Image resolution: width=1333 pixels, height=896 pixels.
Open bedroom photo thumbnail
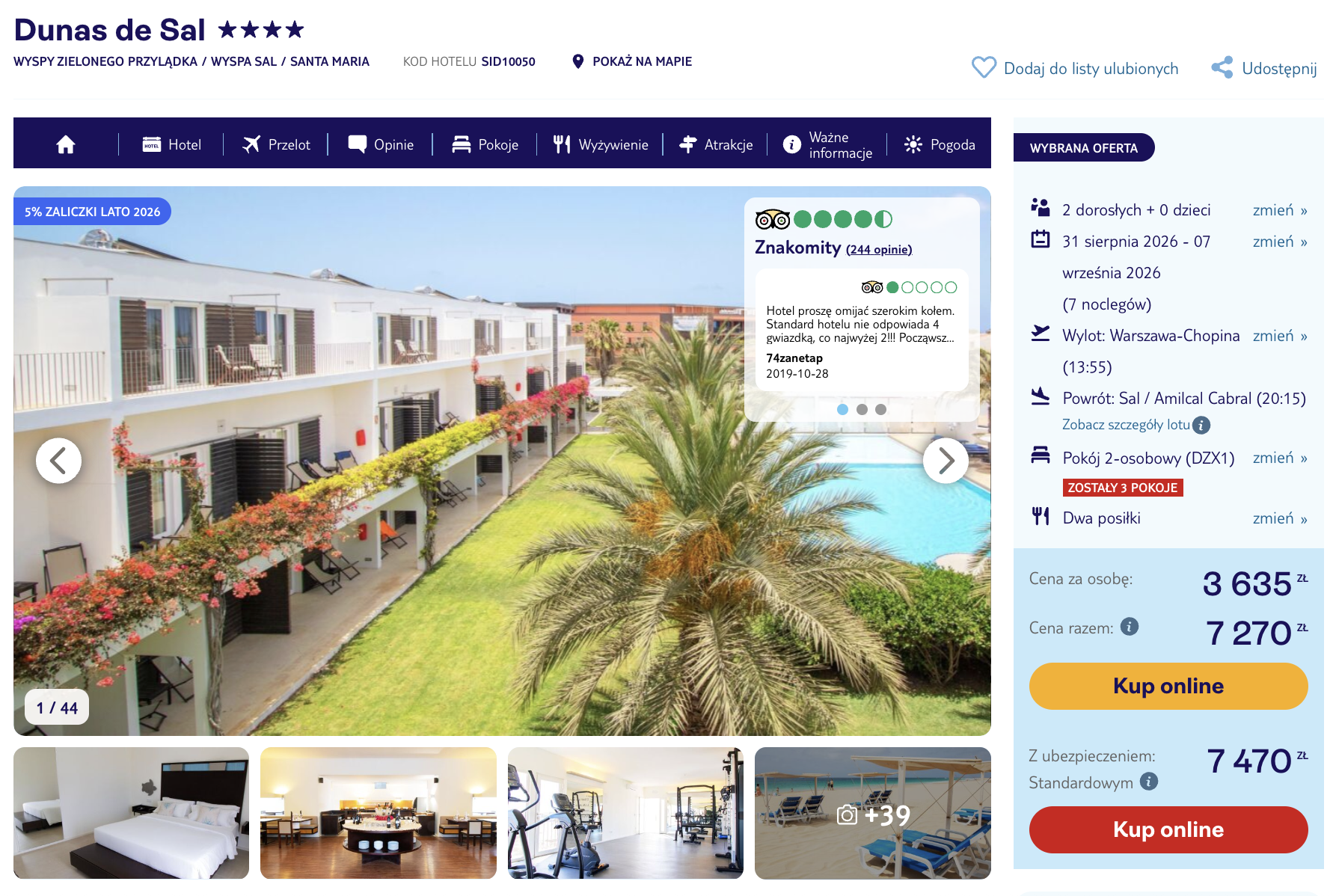point(132,813)
